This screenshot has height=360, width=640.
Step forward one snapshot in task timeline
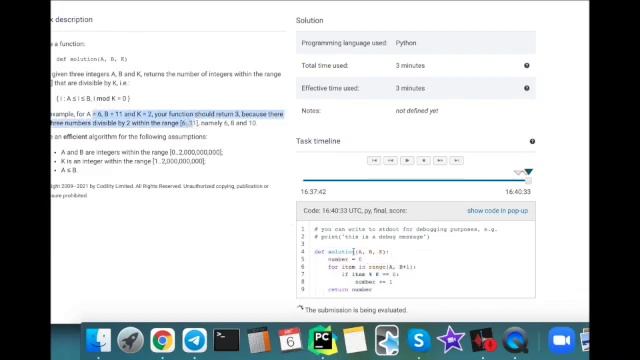[440, 160]
